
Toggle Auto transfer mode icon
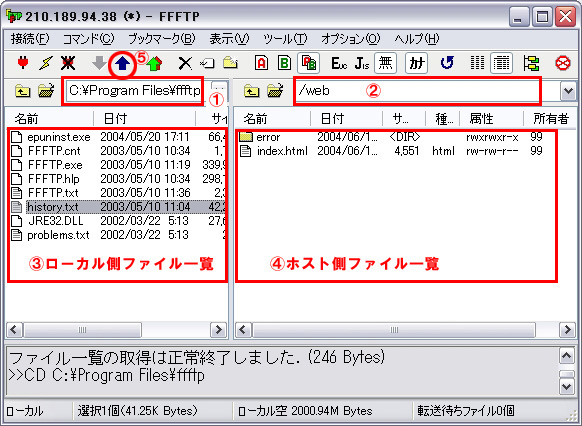[x=308, y=63]
